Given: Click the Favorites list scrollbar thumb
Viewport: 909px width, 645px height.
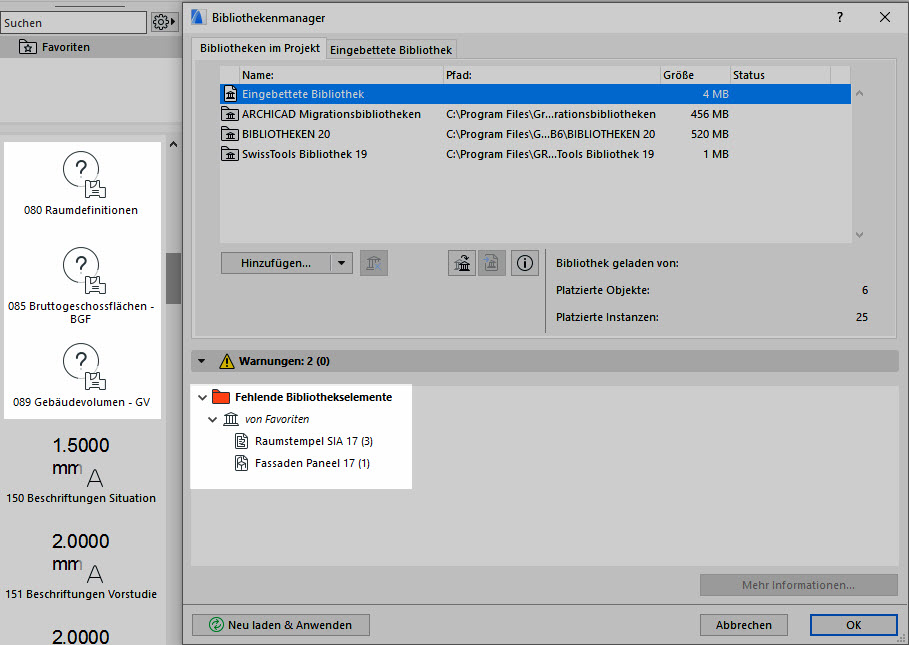Looking at the screenshot, I should click(173, 278).
